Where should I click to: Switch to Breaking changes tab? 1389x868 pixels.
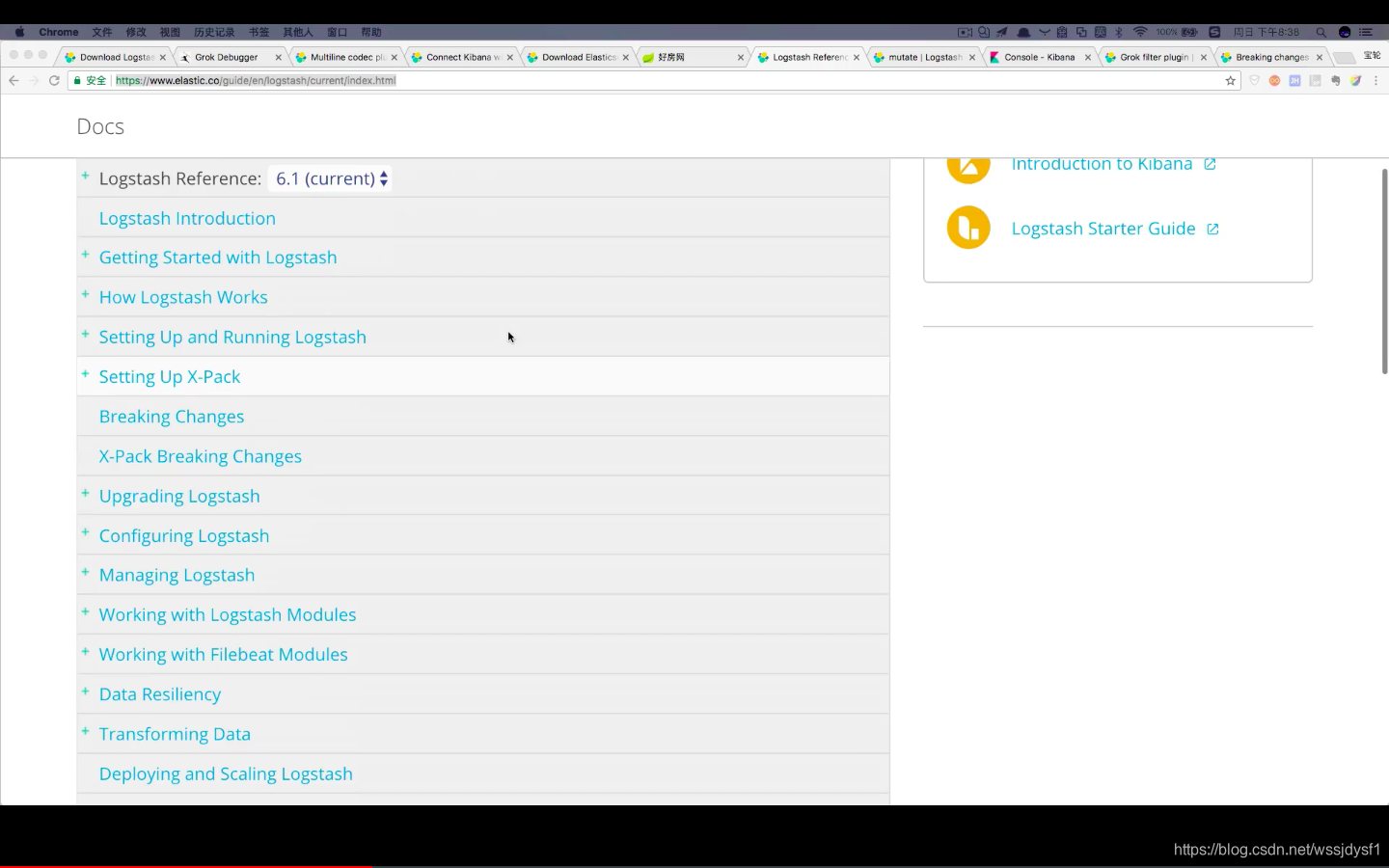(1271, 57)
